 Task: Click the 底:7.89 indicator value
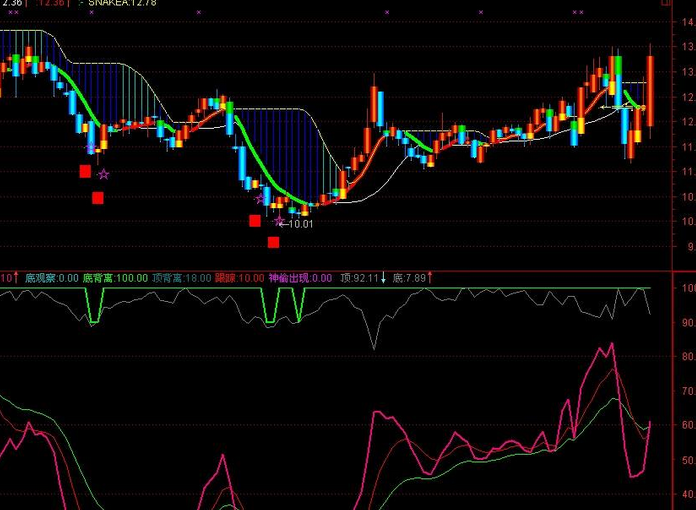click(x=409, y=278)
